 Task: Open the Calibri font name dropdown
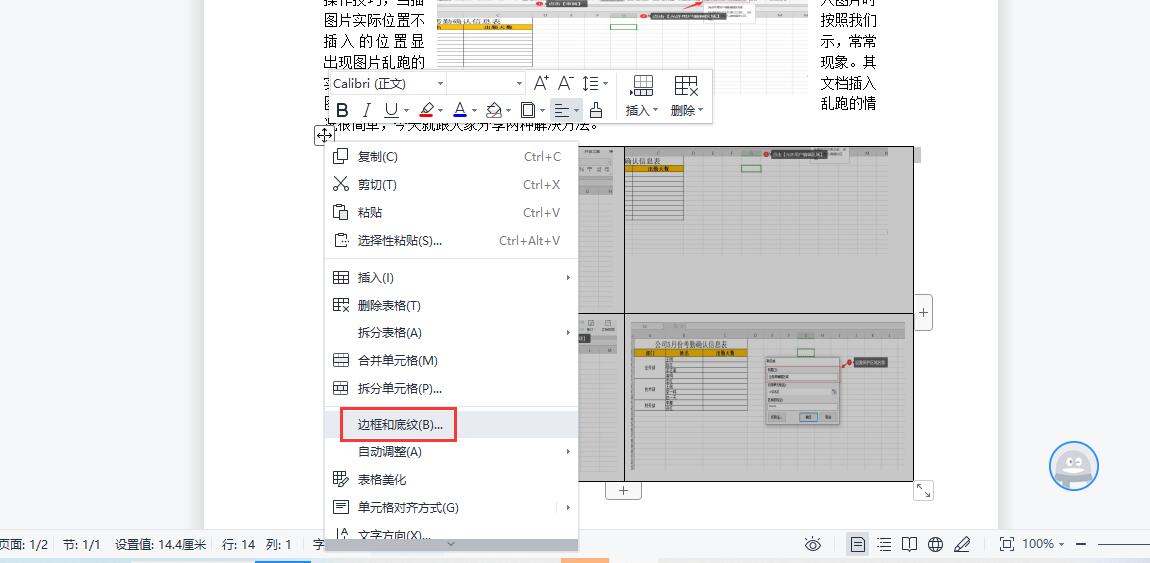coord(440,84)
